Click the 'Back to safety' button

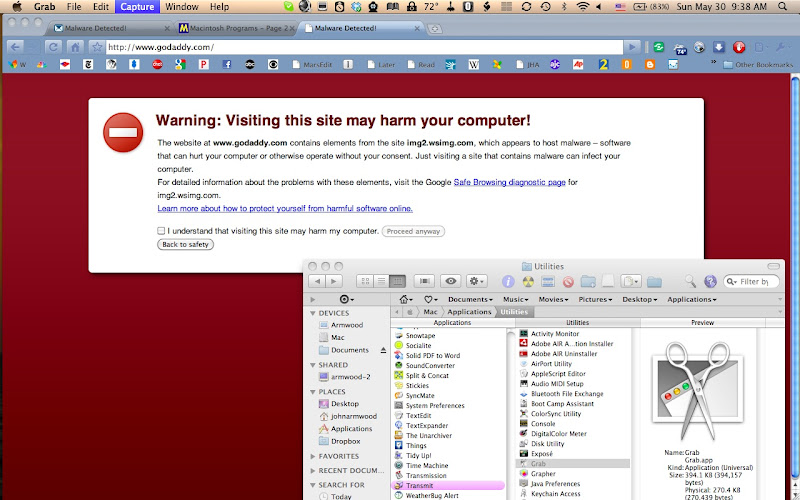(x=185, y=244)
